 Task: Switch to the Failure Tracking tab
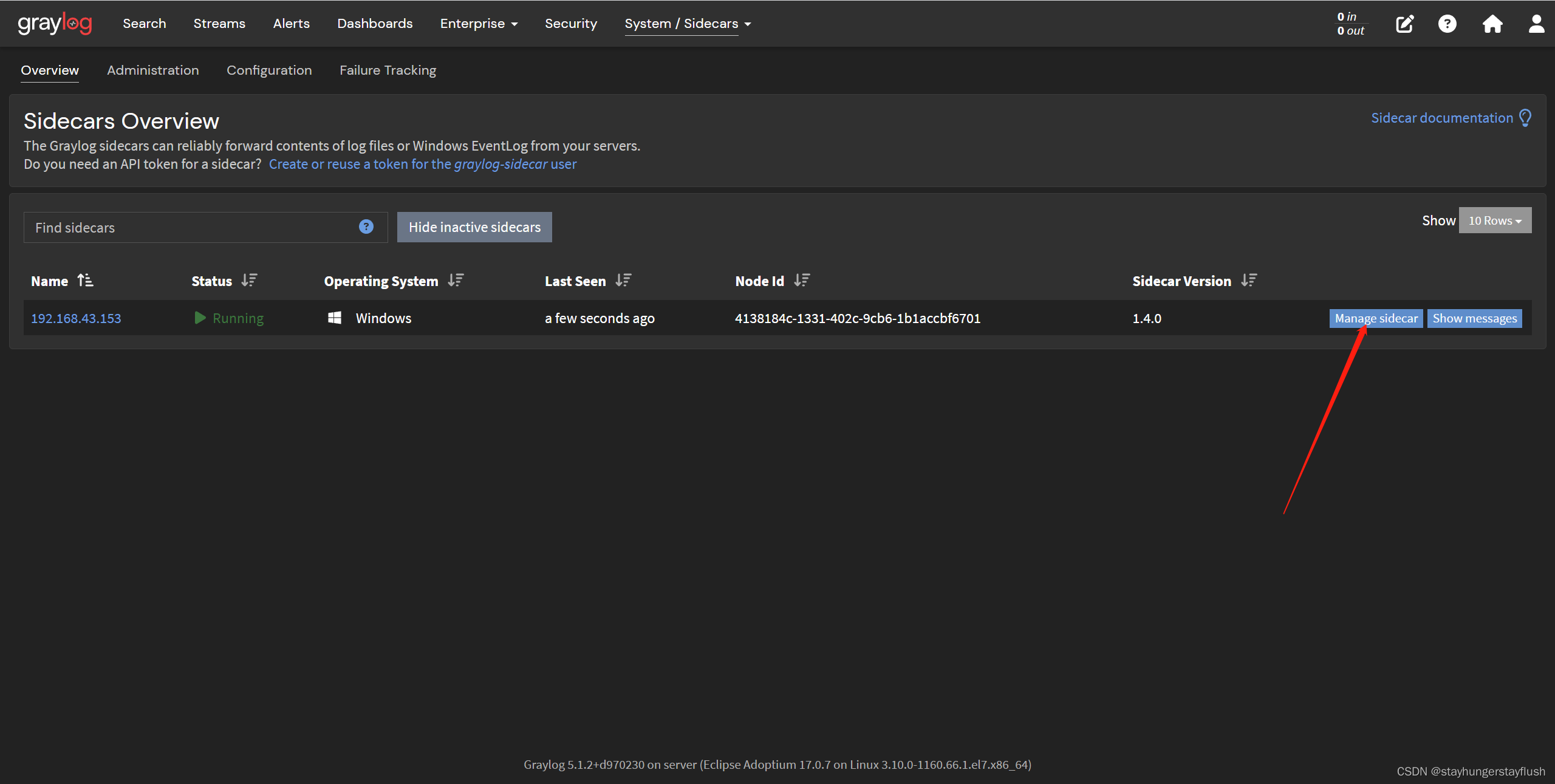click(x=388, y=70)
